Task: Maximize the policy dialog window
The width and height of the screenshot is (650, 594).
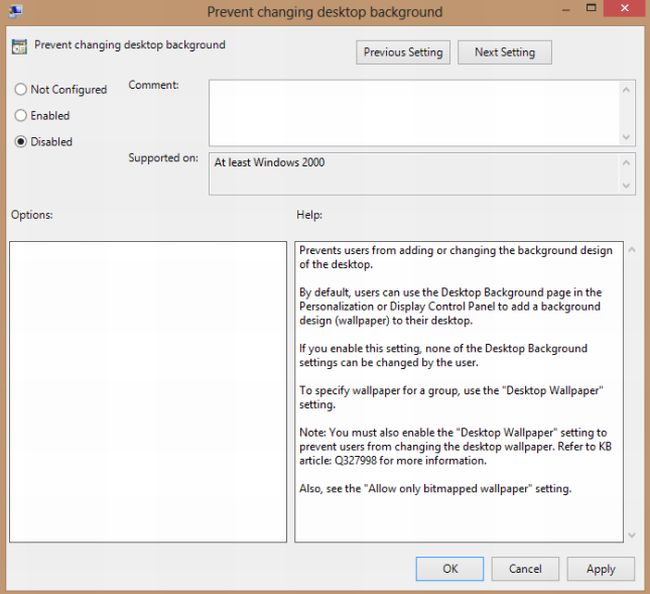Action: click(x=591, y=8)
